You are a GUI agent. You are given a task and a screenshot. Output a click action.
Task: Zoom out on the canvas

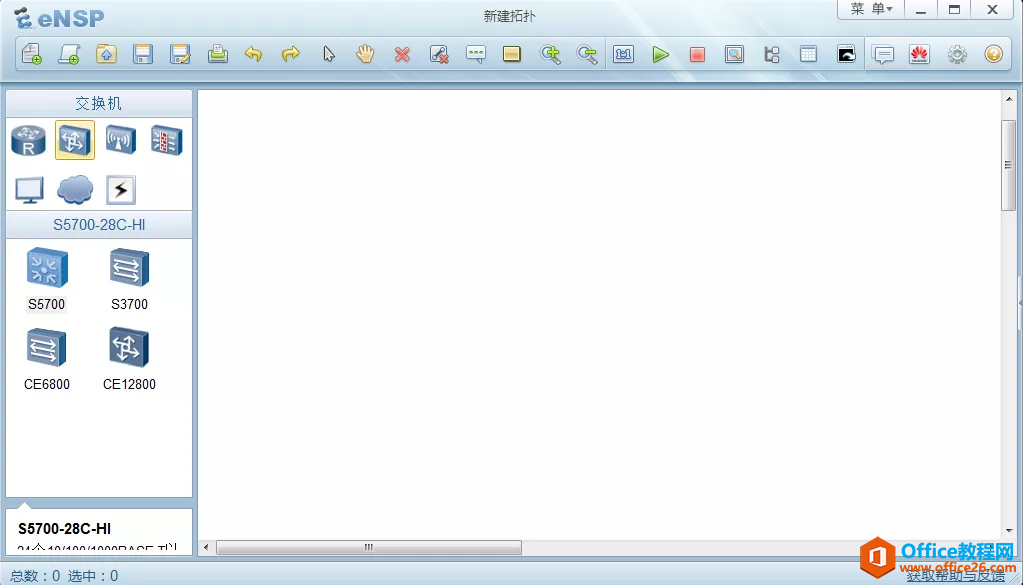(587, 54)
